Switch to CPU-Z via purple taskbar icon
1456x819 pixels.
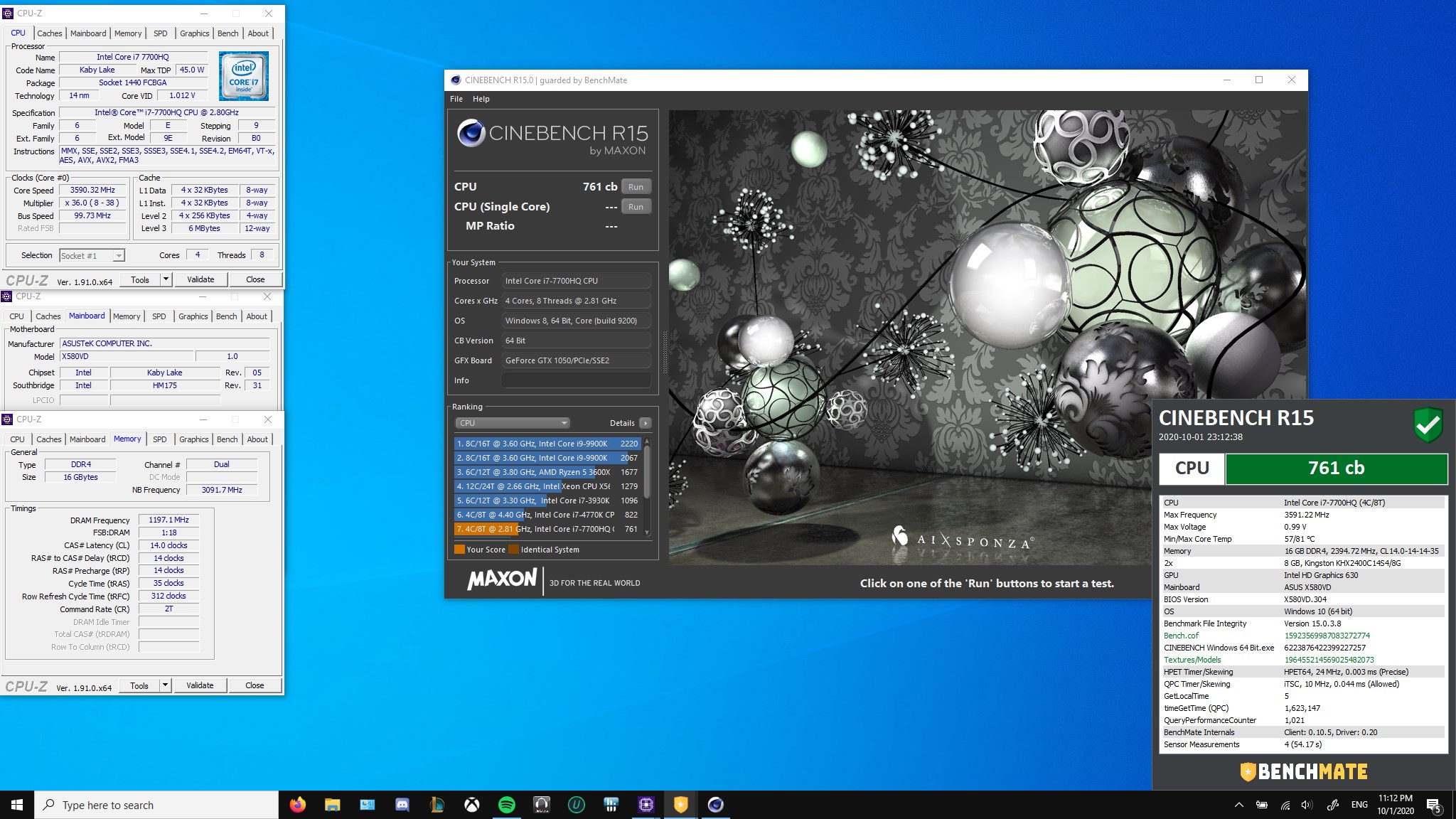point(646,805)
